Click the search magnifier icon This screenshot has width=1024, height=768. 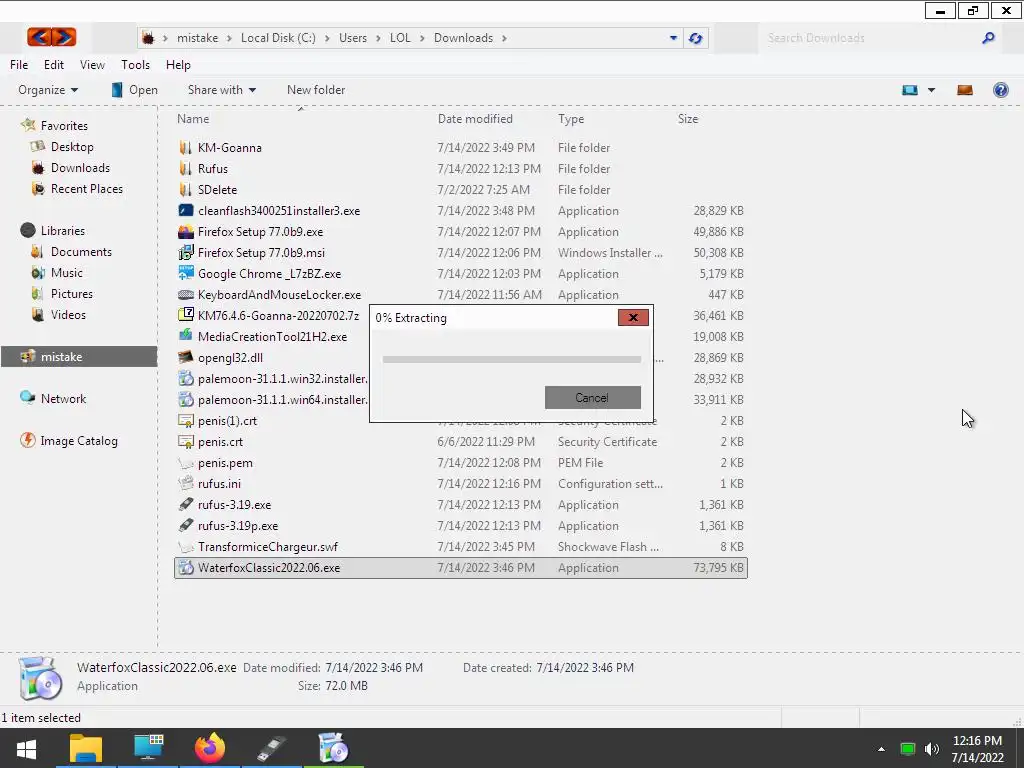pyautogui.click(x=988, y=38)
